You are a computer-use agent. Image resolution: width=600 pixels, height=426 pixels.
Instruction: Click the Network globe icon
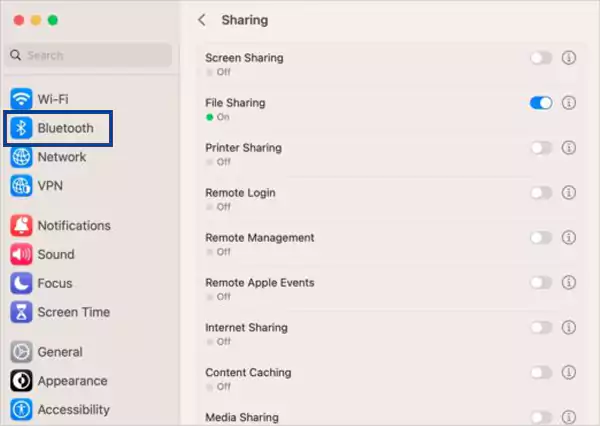21,157
